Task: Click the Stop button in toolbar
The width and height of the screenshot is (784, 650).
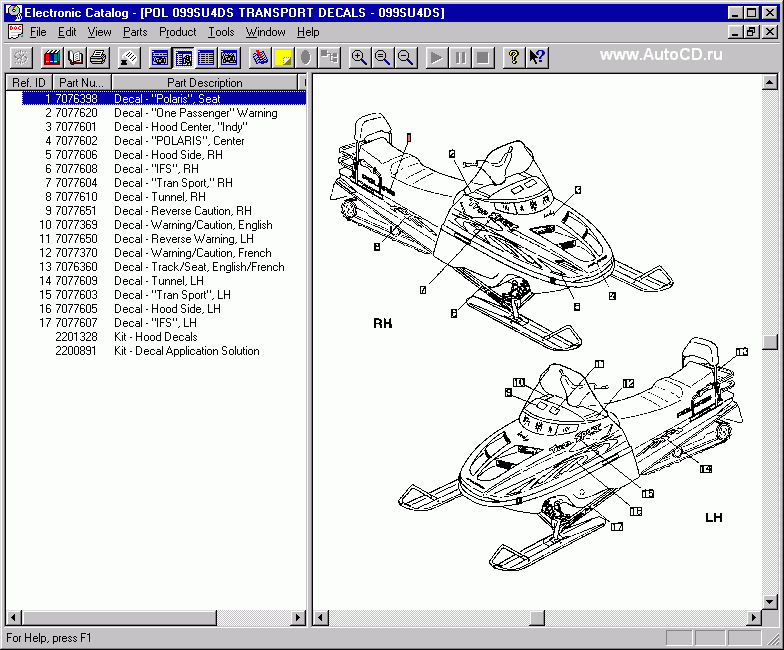Action: (x=482, y=58)
